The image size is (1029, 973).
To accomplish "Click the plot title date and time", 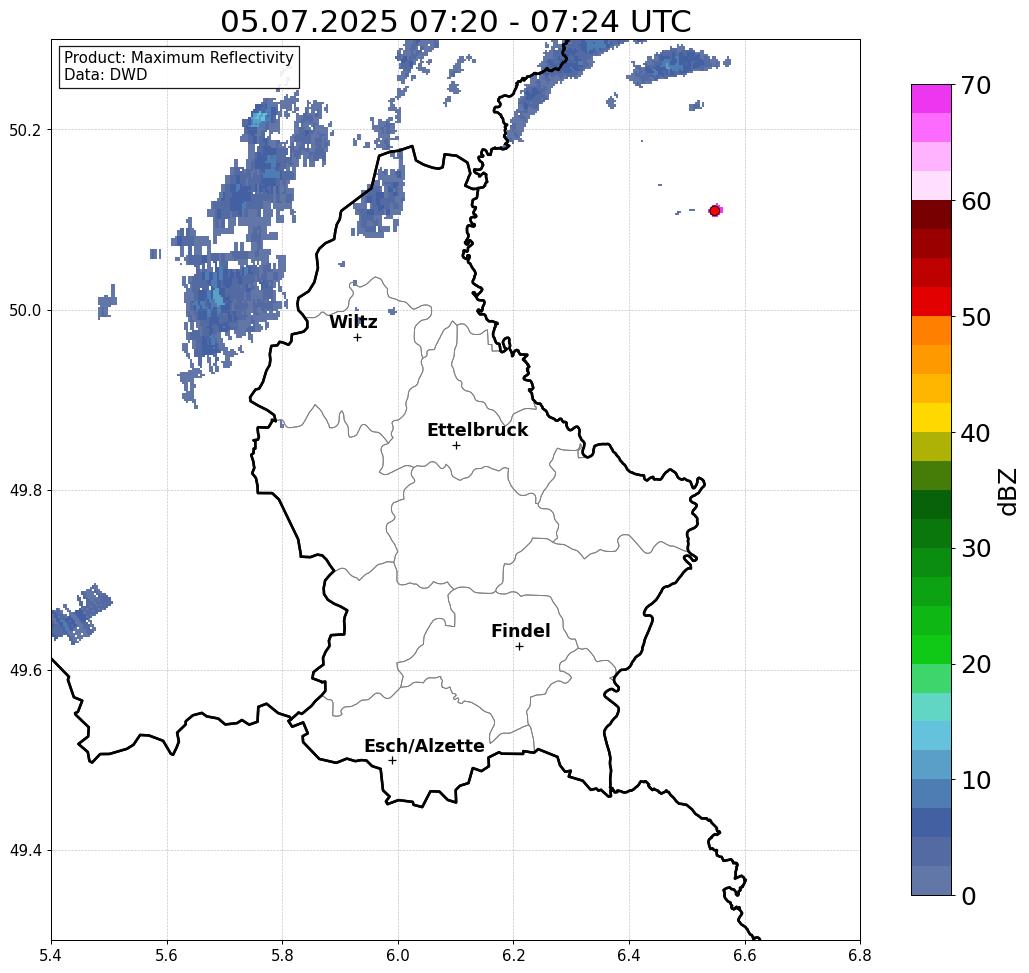I will [455, 22].
